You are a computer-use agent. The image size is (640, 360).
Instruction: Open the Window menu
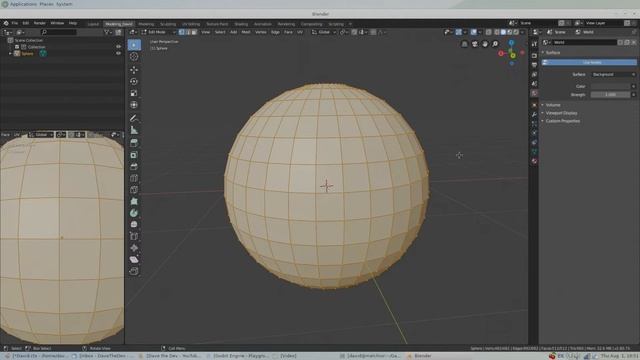point(57,23)
